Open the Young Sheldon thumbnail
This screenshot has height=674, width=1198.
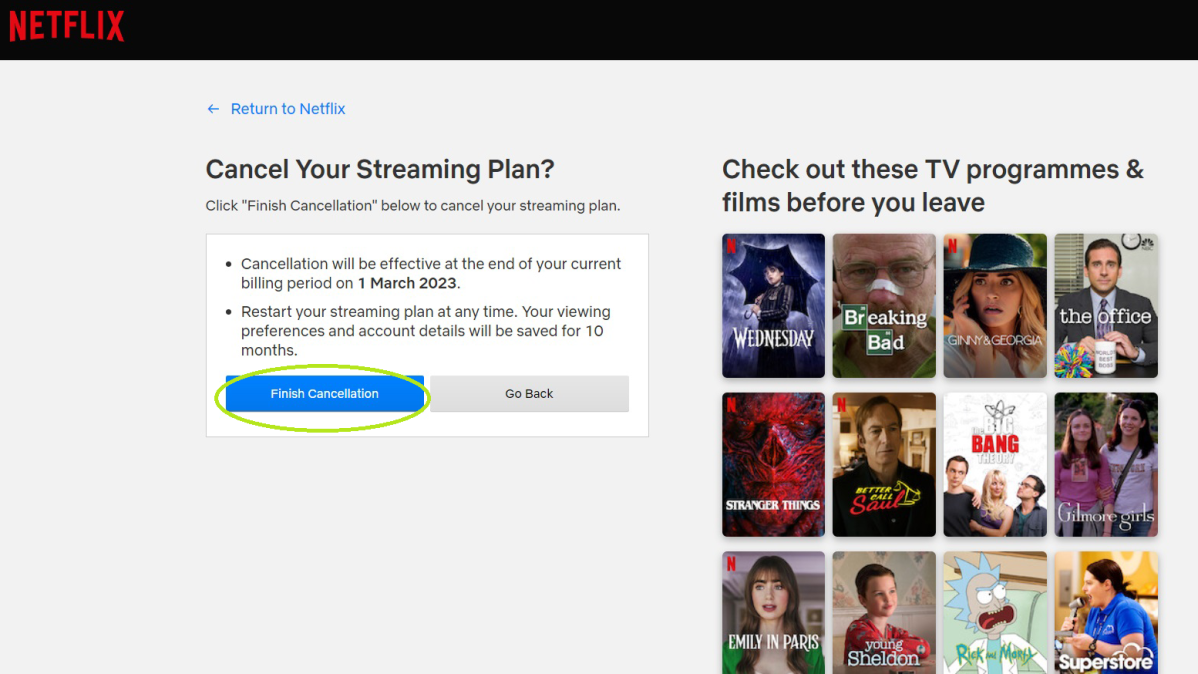click(884, 613)
